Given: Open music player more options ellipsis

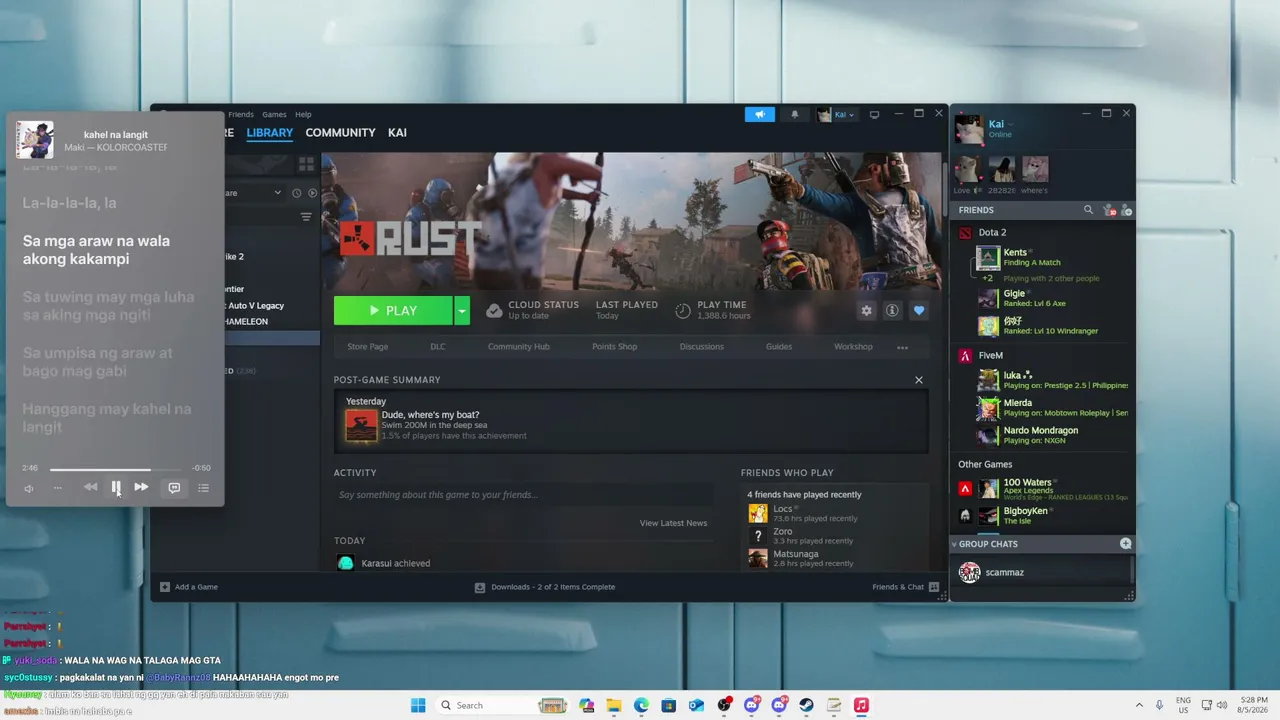Looking at the screenshot, I should [x=57, y=488].
